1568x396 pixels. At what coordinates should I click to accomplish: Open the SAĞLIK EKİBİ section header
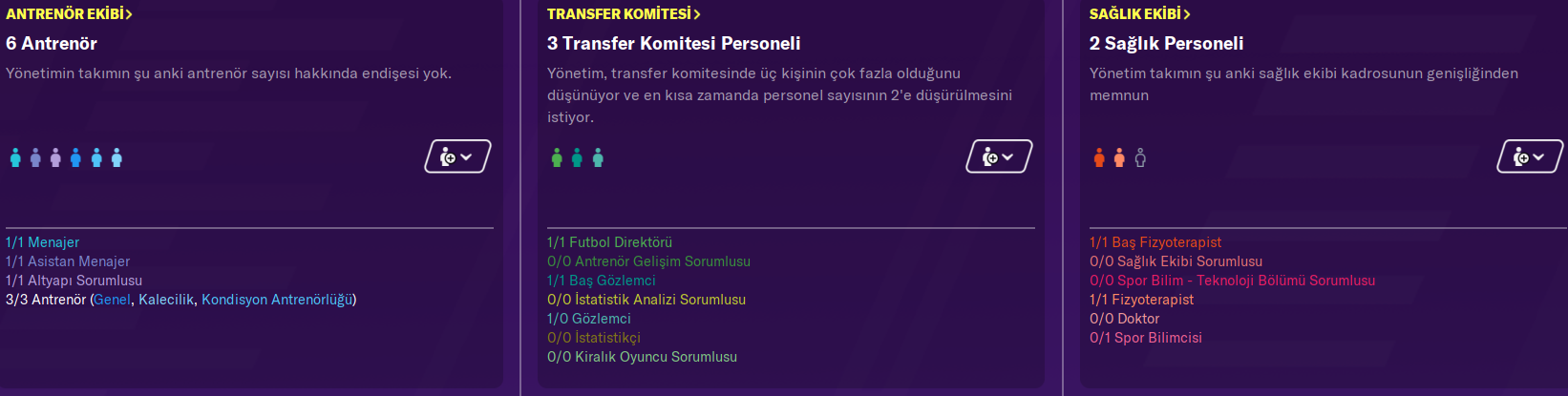[x=1139, y=14]
